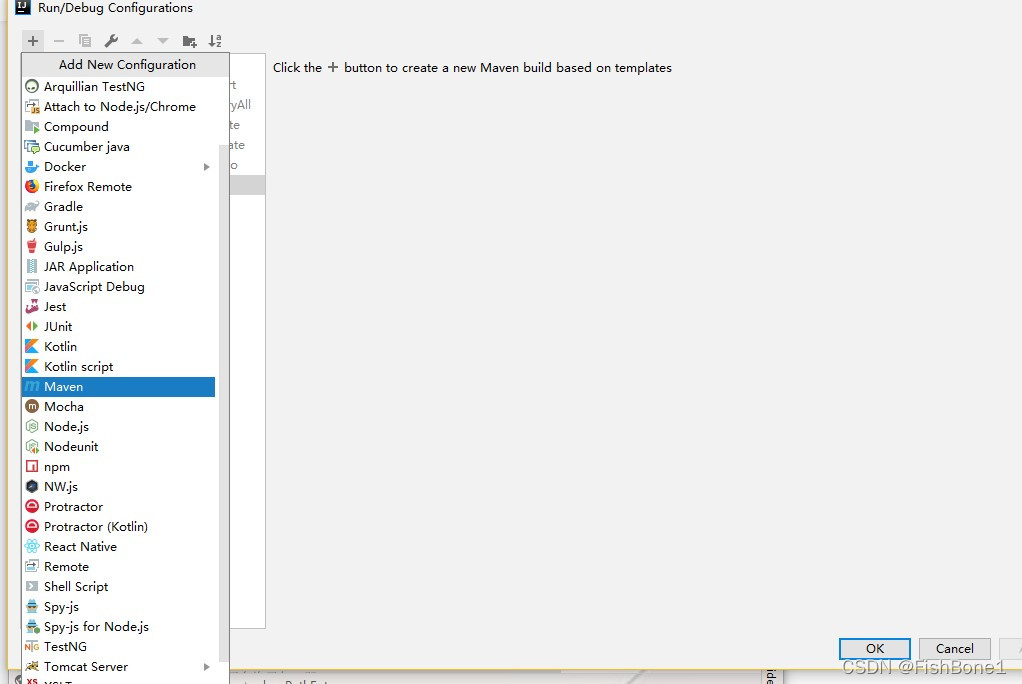Click the Mocha icon
The width and height of the screenshot is (1022, 684).
point(32,407)
